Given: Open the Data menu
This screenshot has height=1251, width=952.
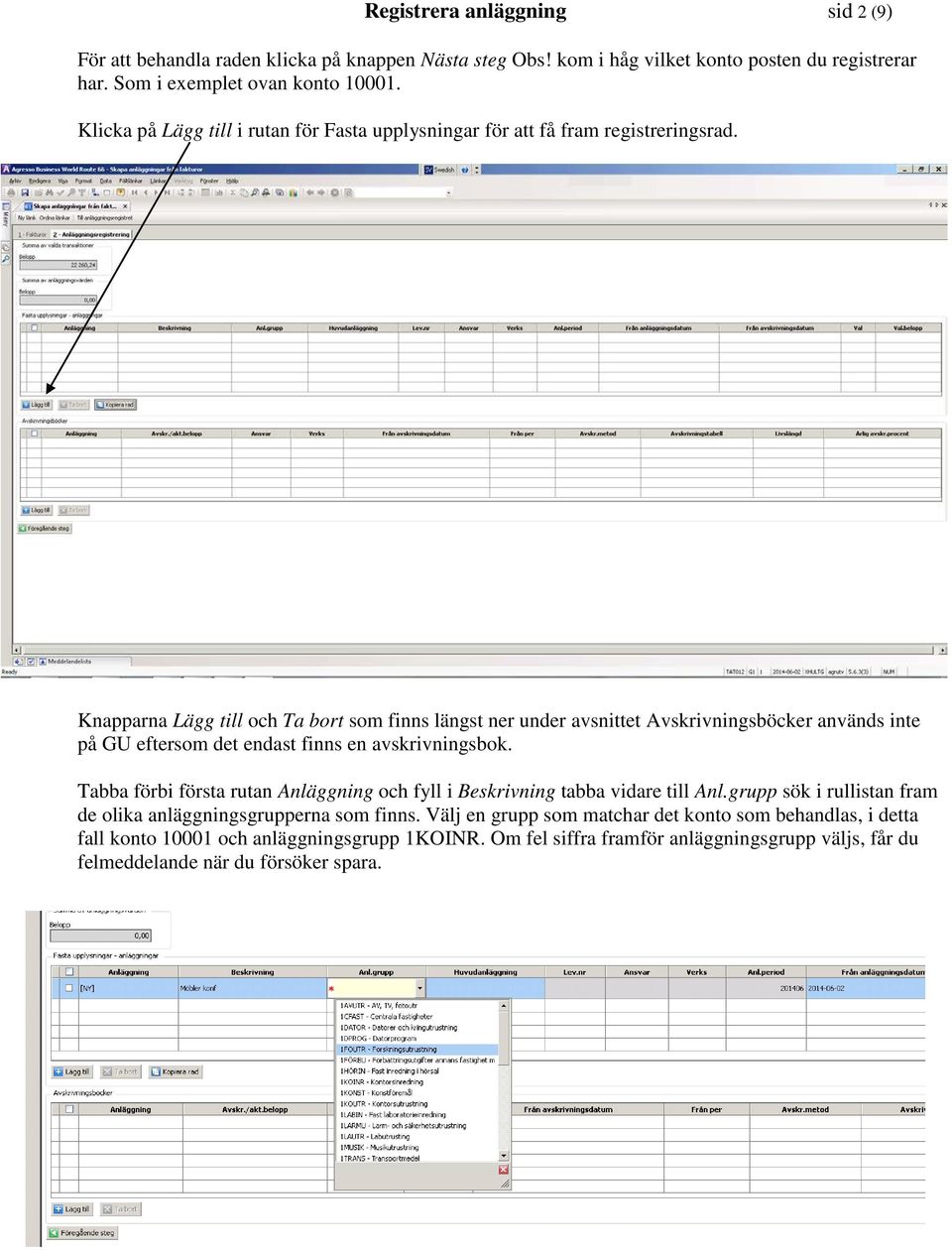Looking at the screenshot, I should click(x=105, y=181).
